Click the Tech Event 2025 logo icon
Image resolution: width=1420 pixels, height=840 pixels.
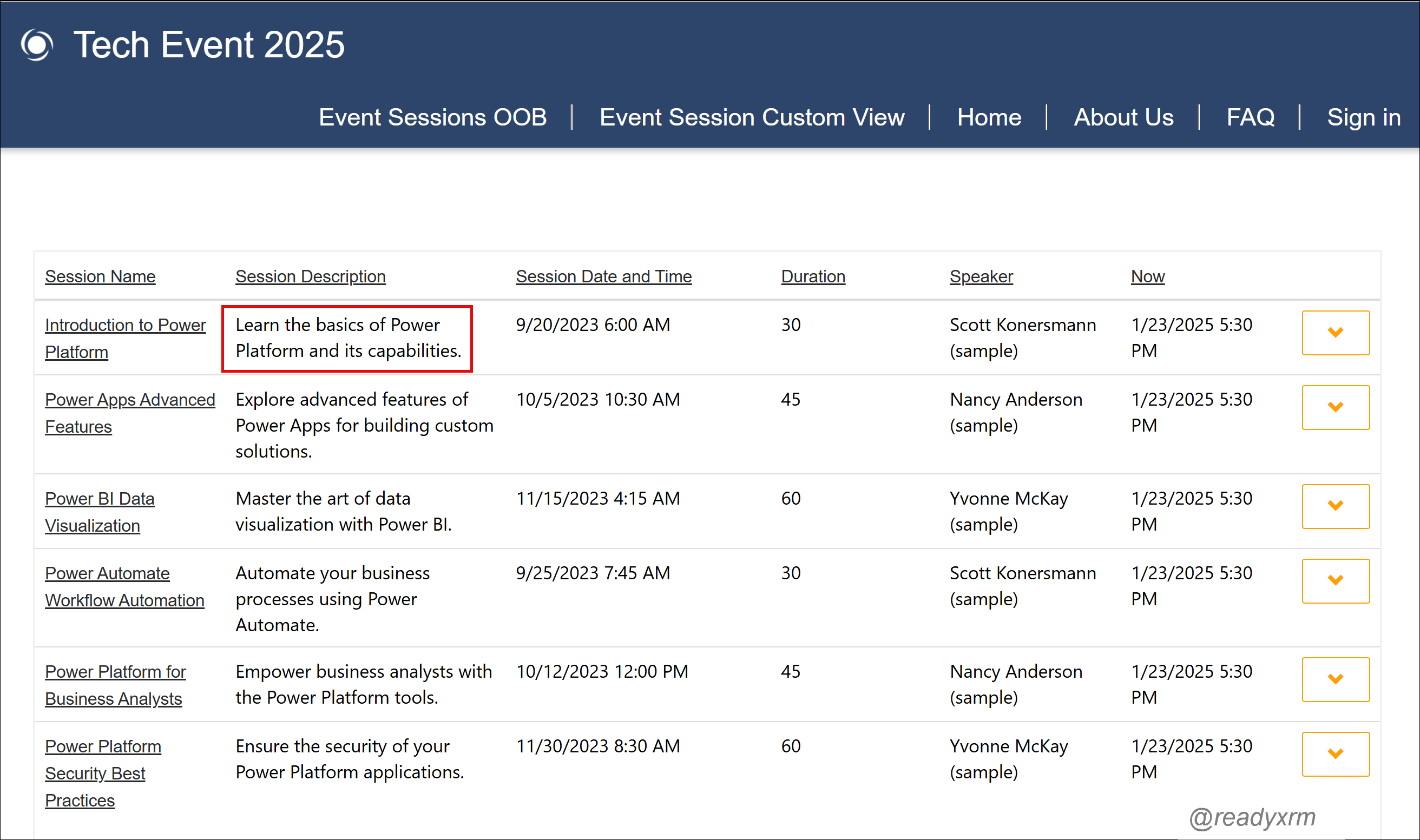pos(37,45)
